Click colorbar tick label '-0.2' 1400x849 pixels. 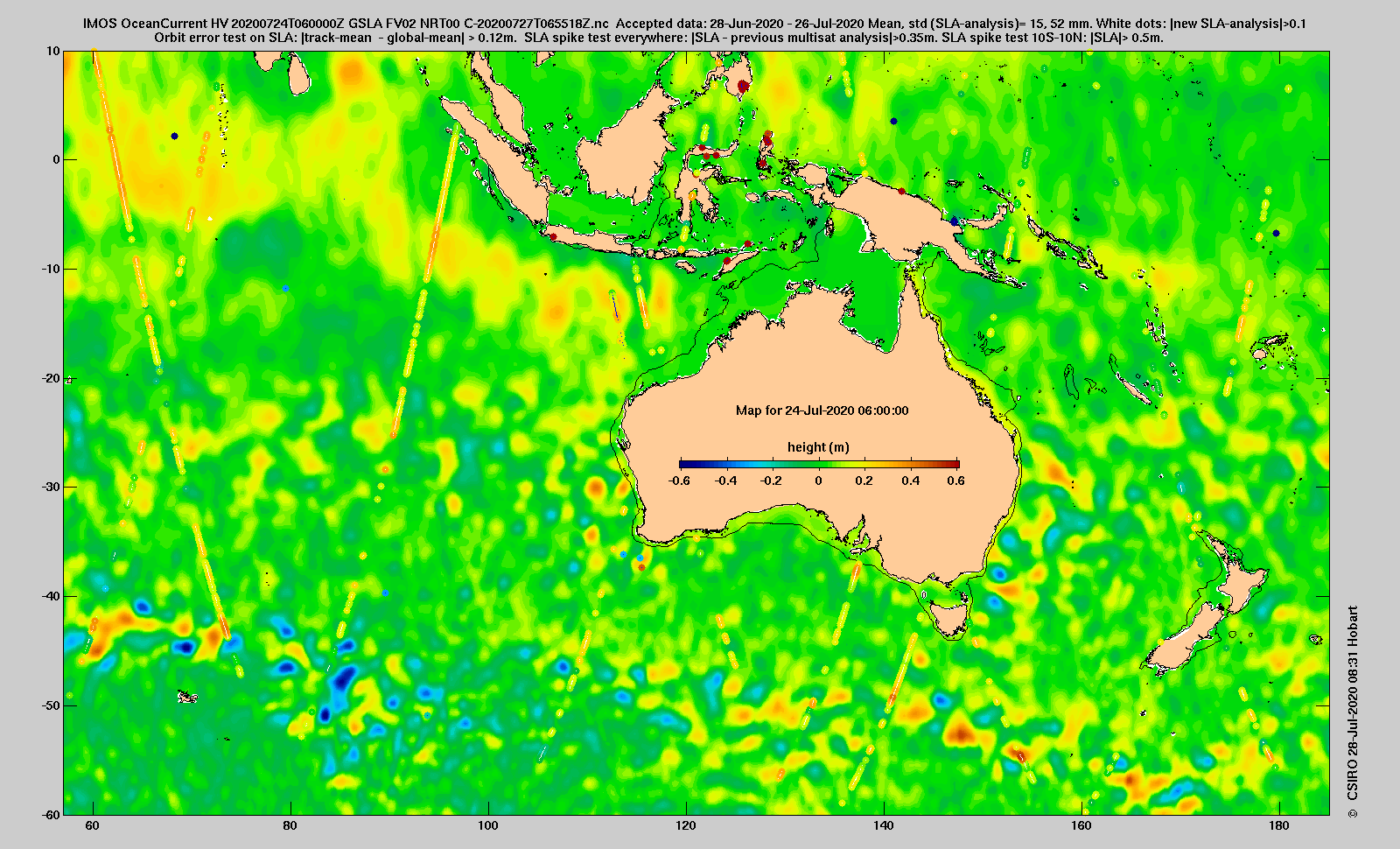pos(771,481)
